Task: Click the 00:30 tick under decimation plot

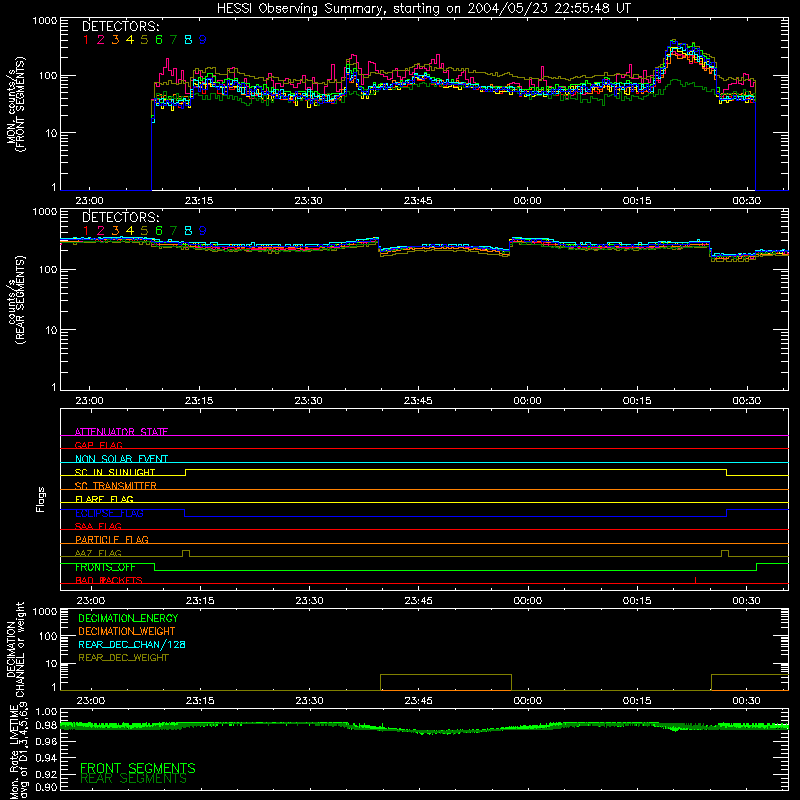Action: [746, 701]
